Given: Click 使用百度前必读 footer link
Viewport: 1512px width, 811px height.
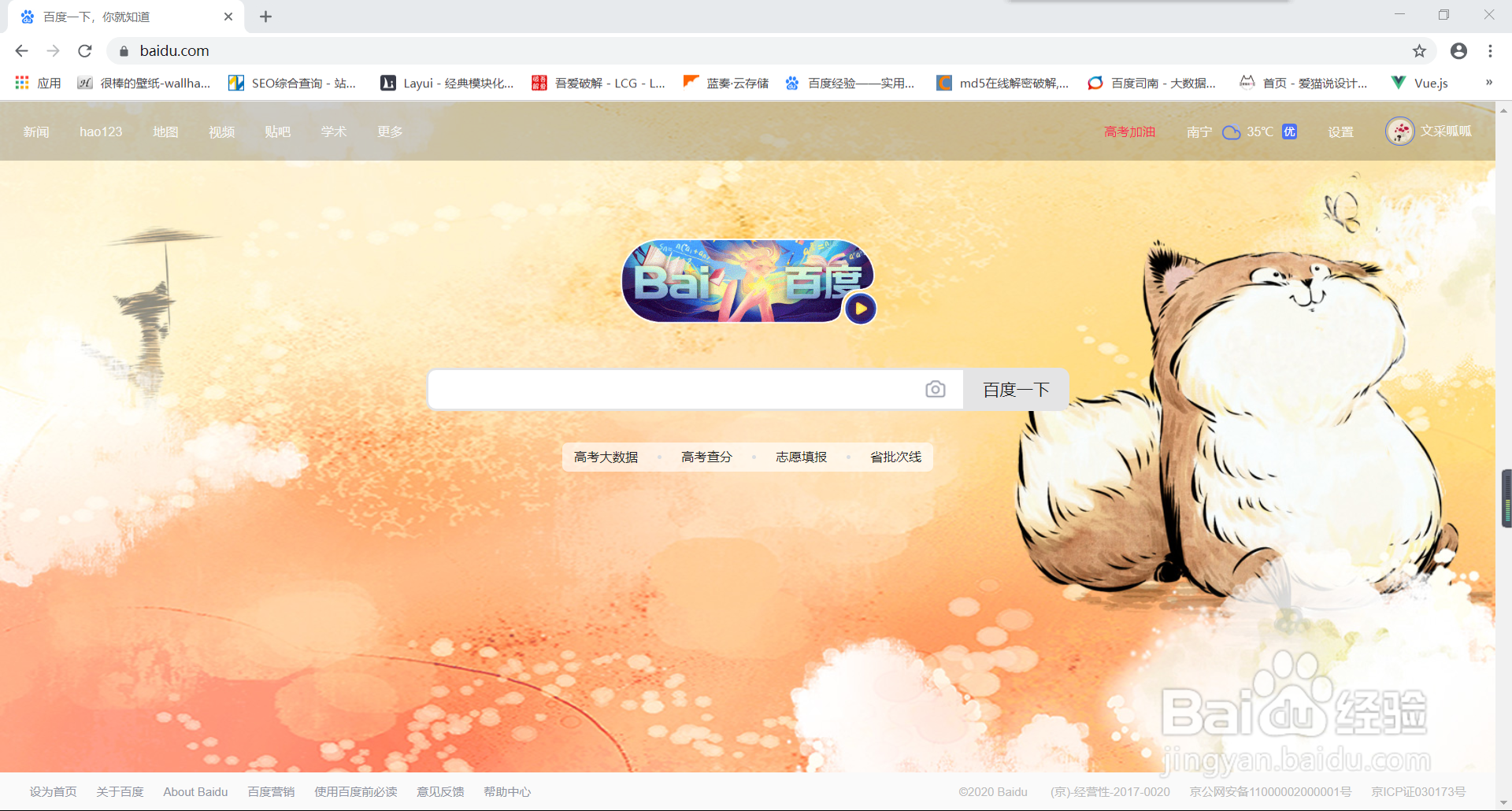Looking at the screenshot, I should [x=355, y=791].
